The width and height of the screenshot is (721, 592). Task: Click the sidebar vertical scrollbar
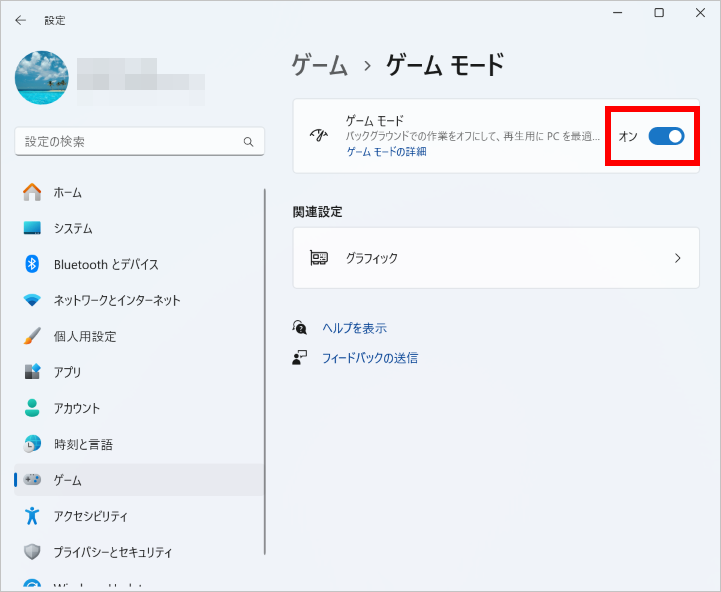(265, 372)
